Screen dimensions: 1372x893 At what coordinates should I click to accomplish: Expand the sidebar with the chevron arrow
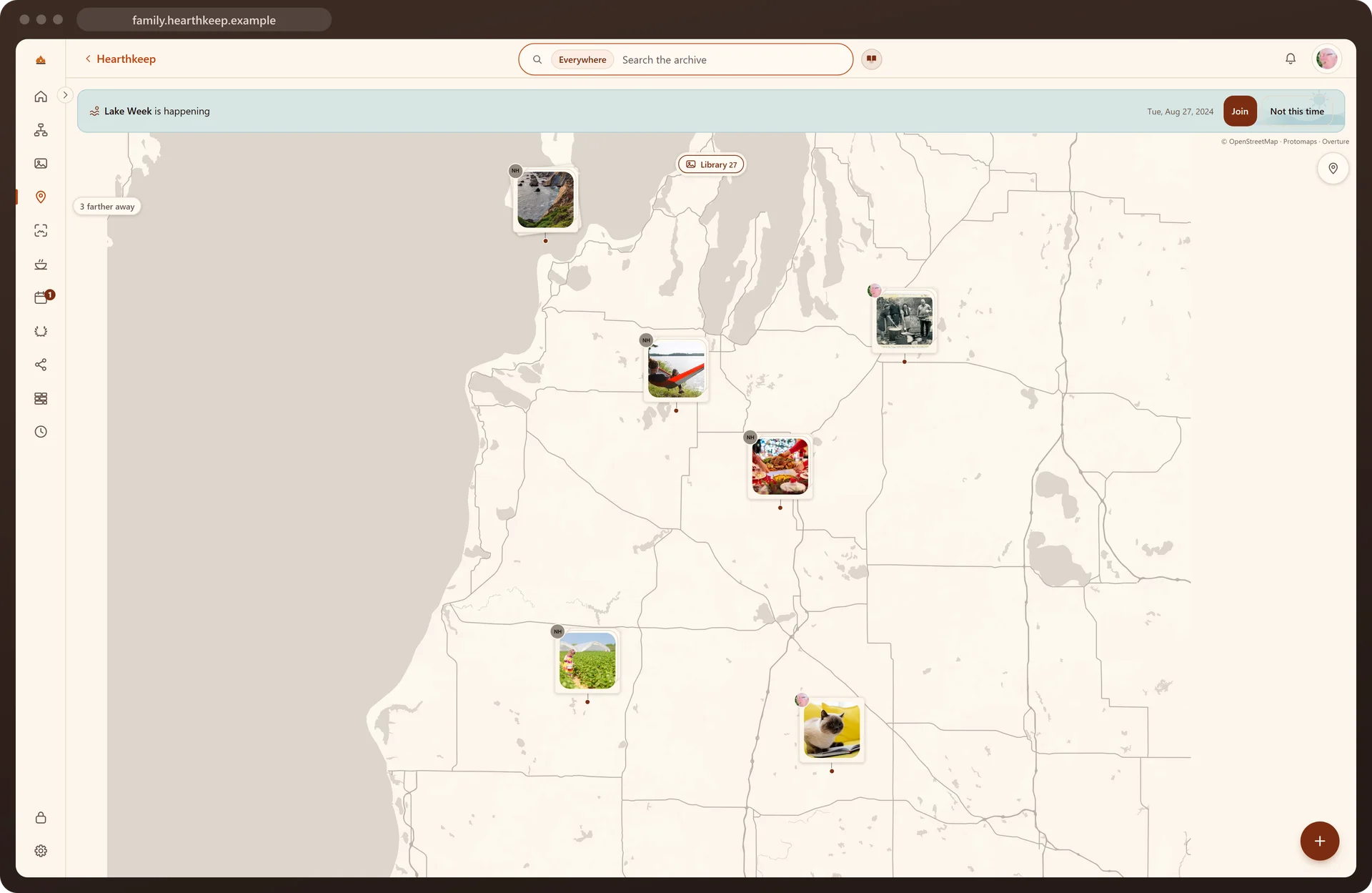[x=65, y=95]
